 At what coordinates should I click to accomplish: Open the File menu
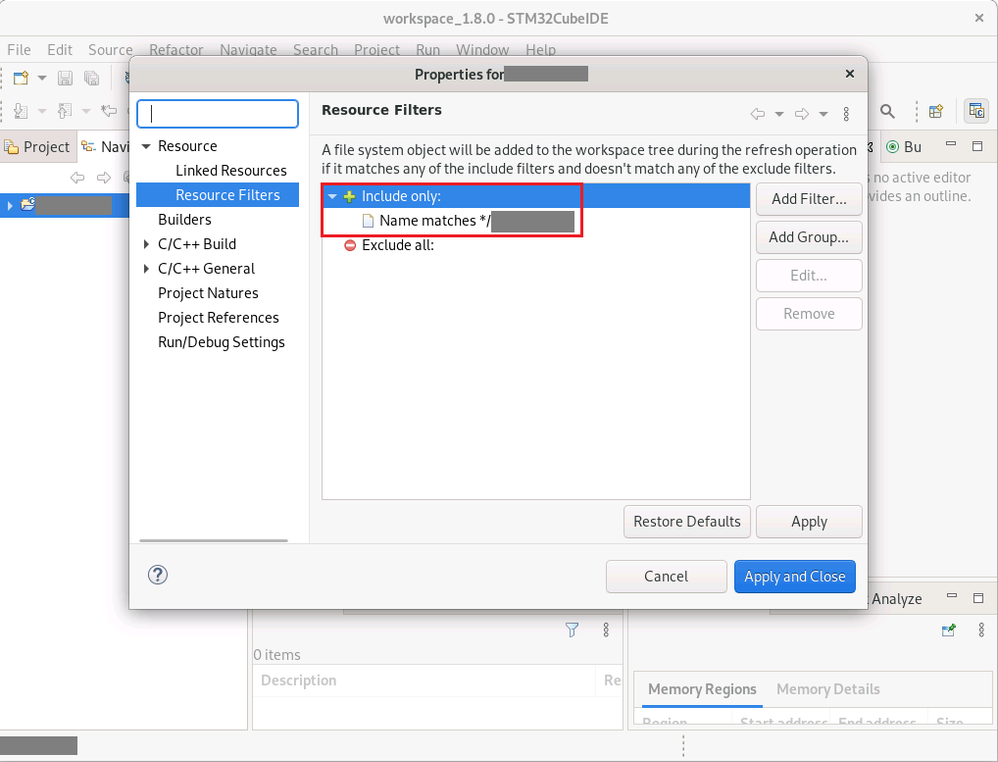click(x=18, y=50)
